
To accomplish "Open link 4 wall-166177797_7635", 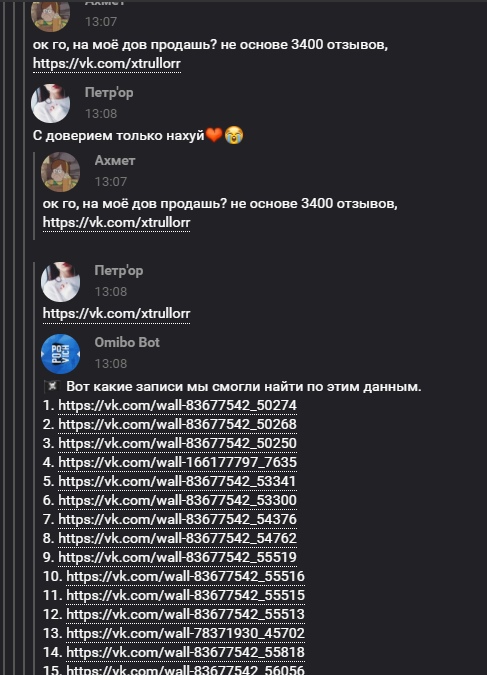I will click(x=177, y=462).
